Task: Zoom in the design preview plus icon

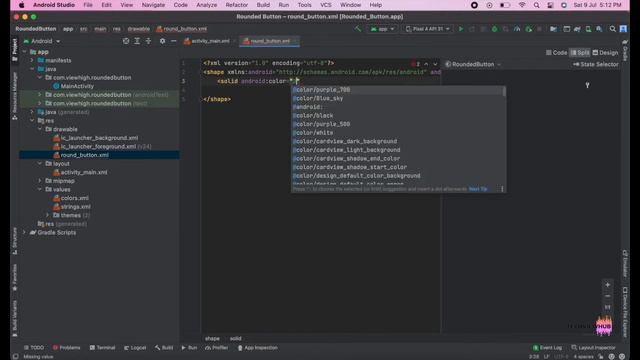Action: (x=607, y=285)
